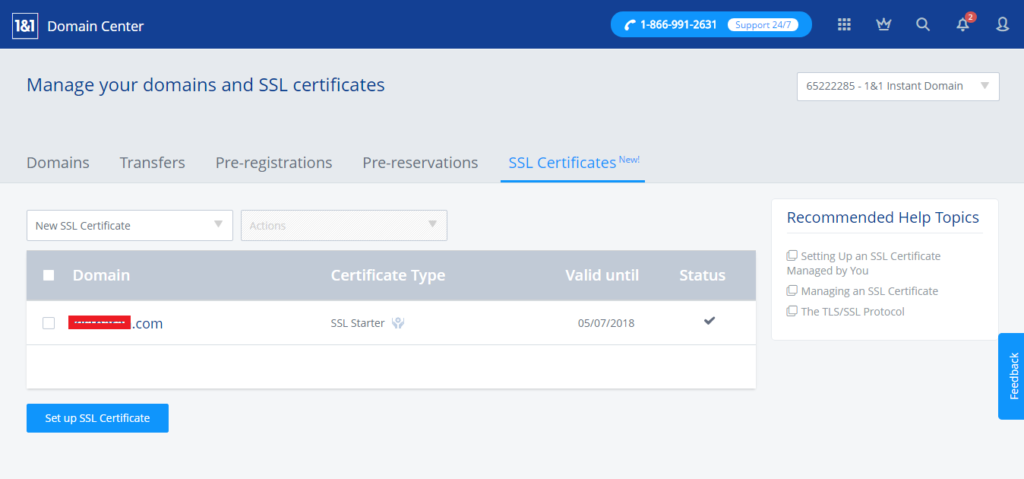Click the 1-866-991-2631 phone number

tap(679, 25)
